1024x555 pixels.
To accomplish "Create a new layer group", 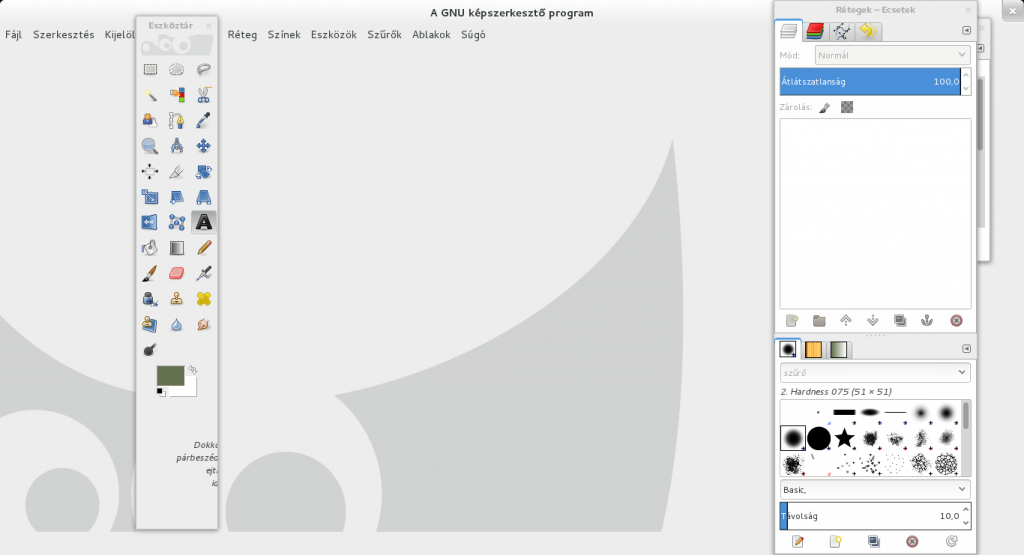I will pyautogui.click(x=819, y=321).
